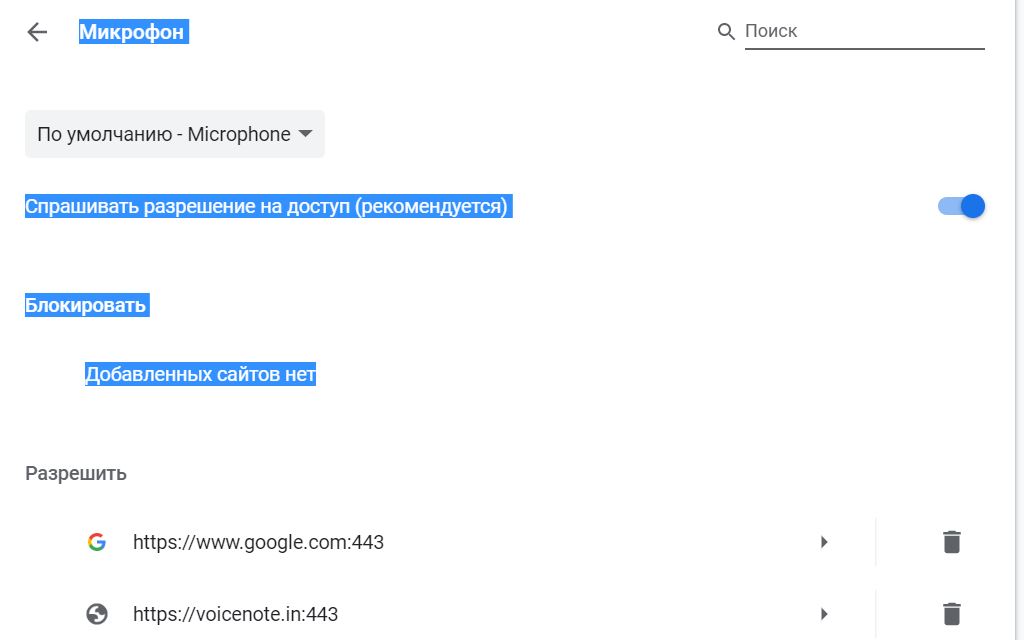This screenshot has height=640, width=1024.
Task: Click the Google favicon icon
Action: [x=96, y=542]
